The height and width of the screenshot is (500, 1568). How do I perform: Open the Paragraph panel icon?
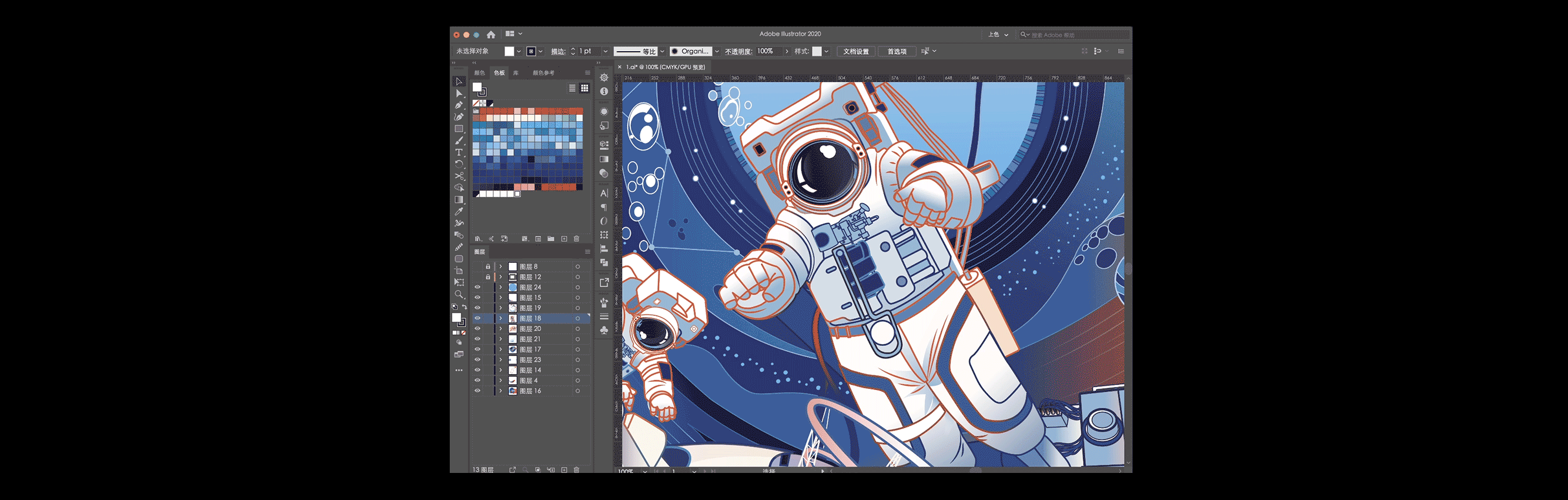coord(604,207)
